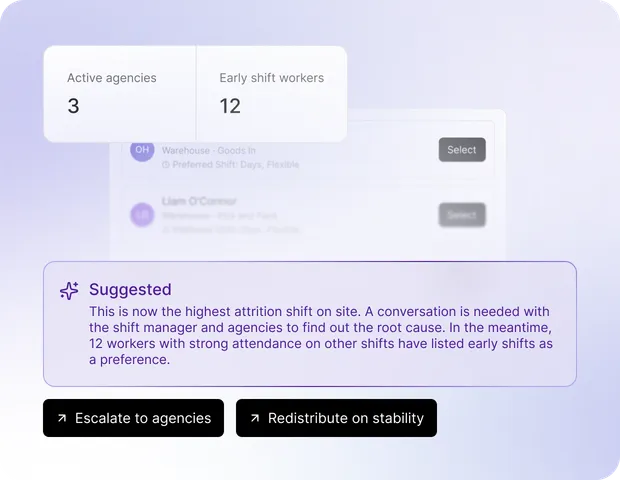Click the Early shift workers label
The image size is (620, 480).
(272, 78)
